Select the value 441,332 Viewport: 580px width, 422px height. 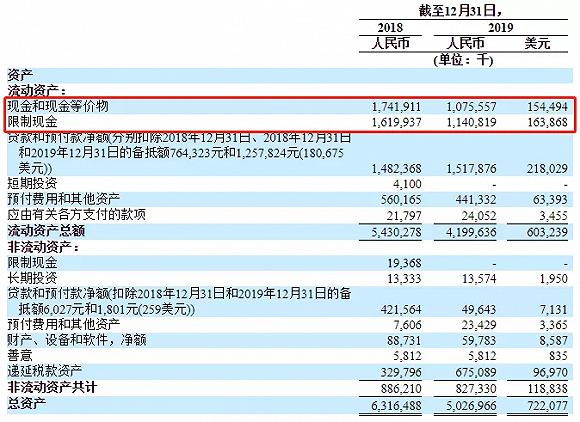pos(476,200)
